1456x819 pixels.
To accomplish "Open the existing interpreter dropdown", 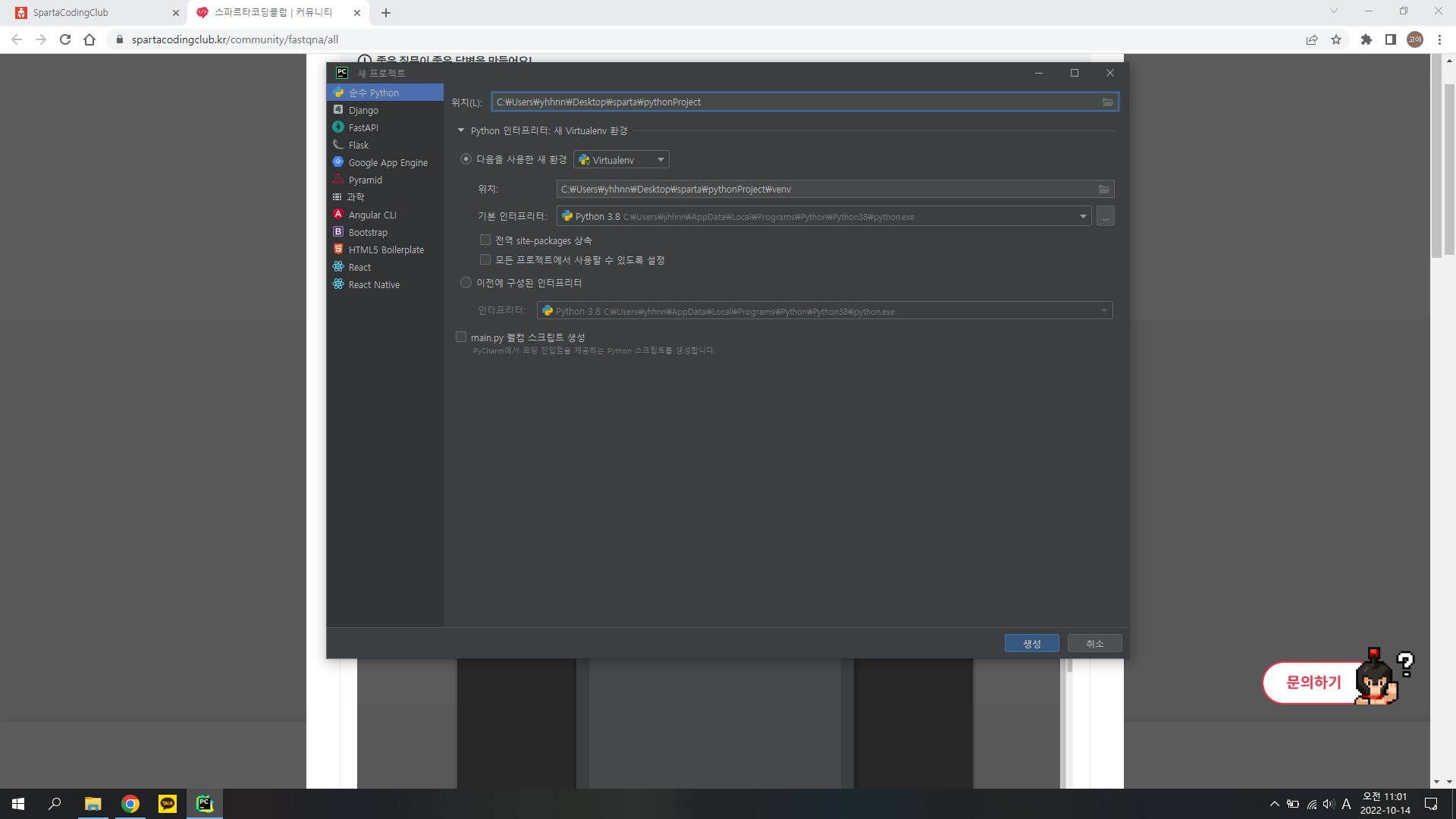I will pyautogui.click(x=825, y=311).
